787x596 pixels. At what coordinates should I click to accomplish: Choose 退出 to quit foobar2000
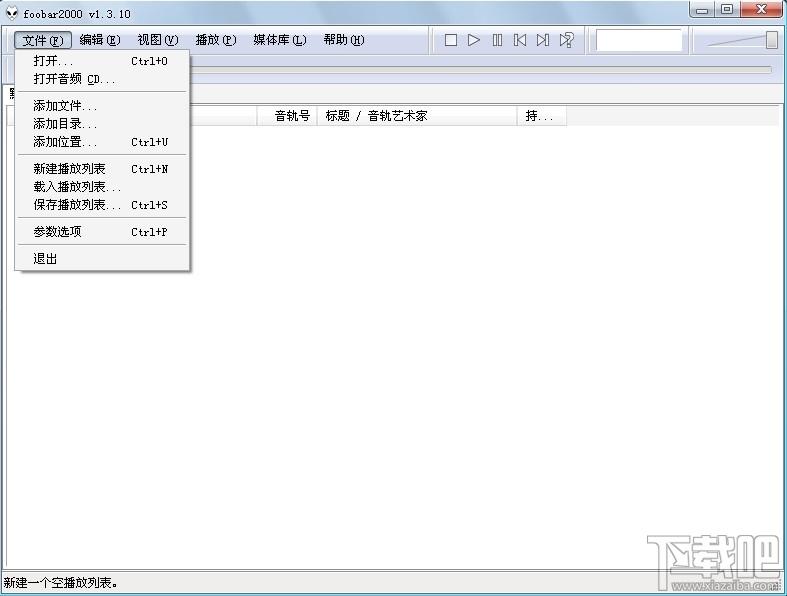(x=102, y=259)
